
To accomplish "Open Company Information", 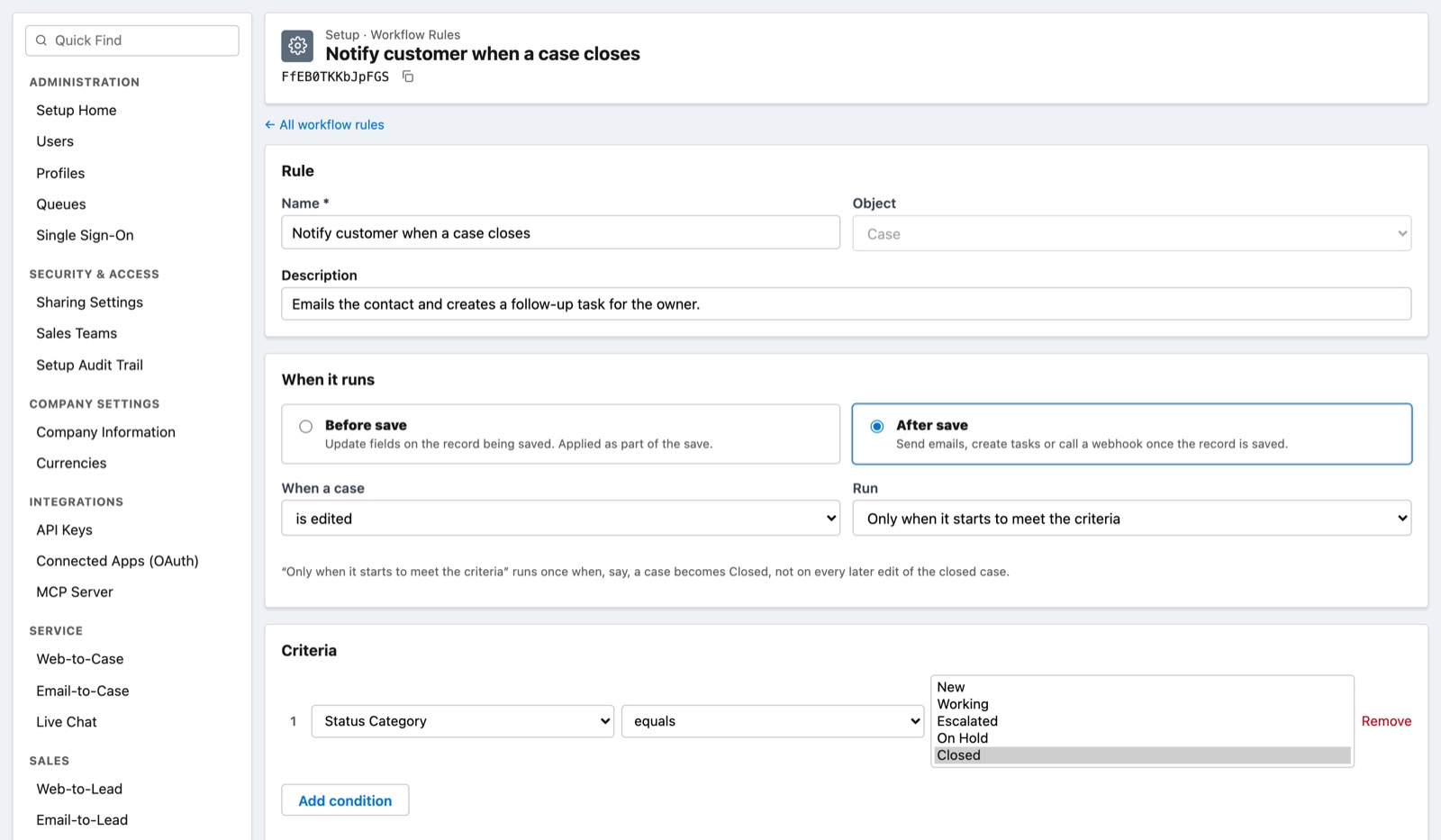I will coord(105,432).
